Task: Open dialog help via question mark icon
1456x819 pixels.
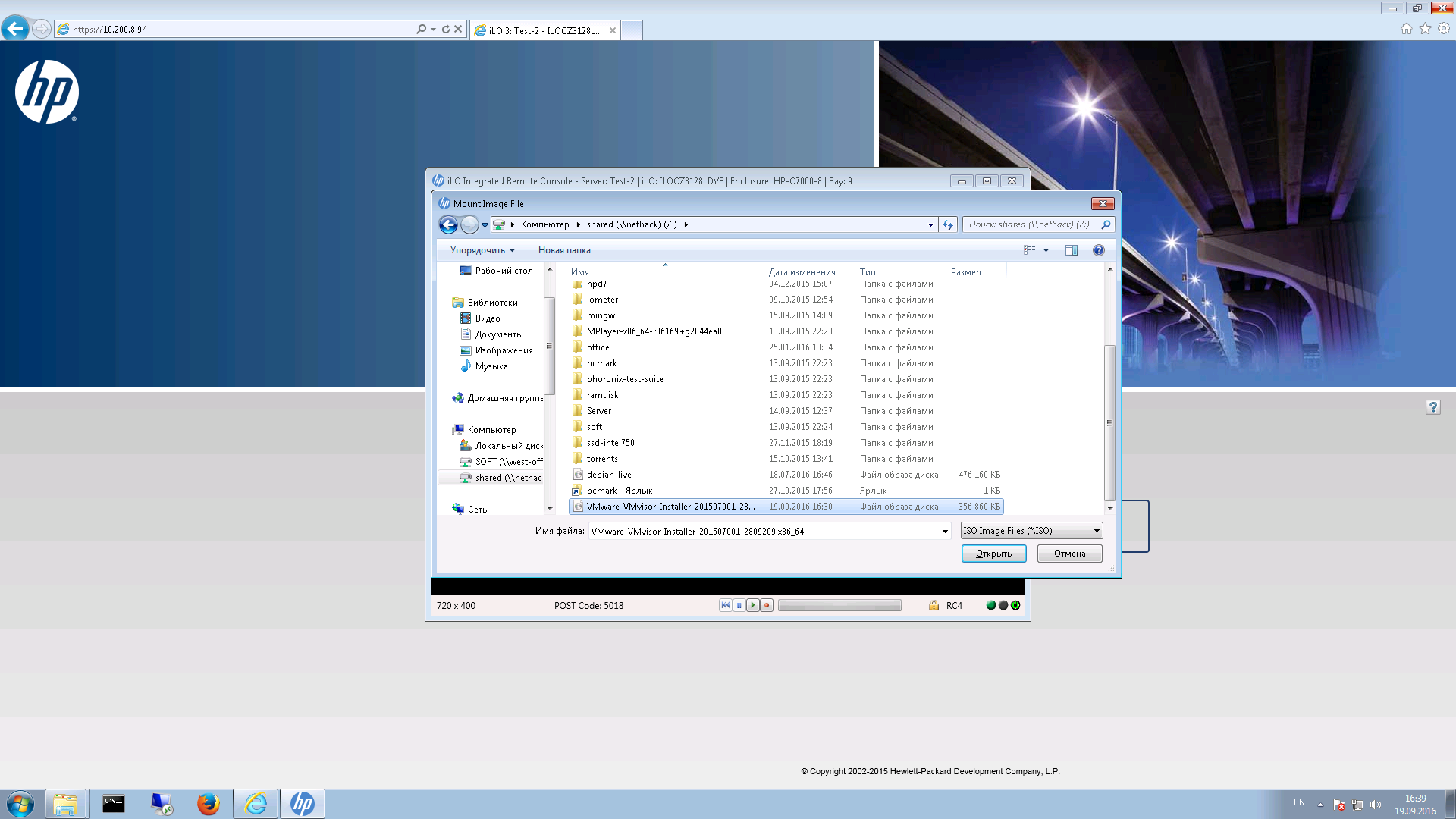Action: point(1098,250)
